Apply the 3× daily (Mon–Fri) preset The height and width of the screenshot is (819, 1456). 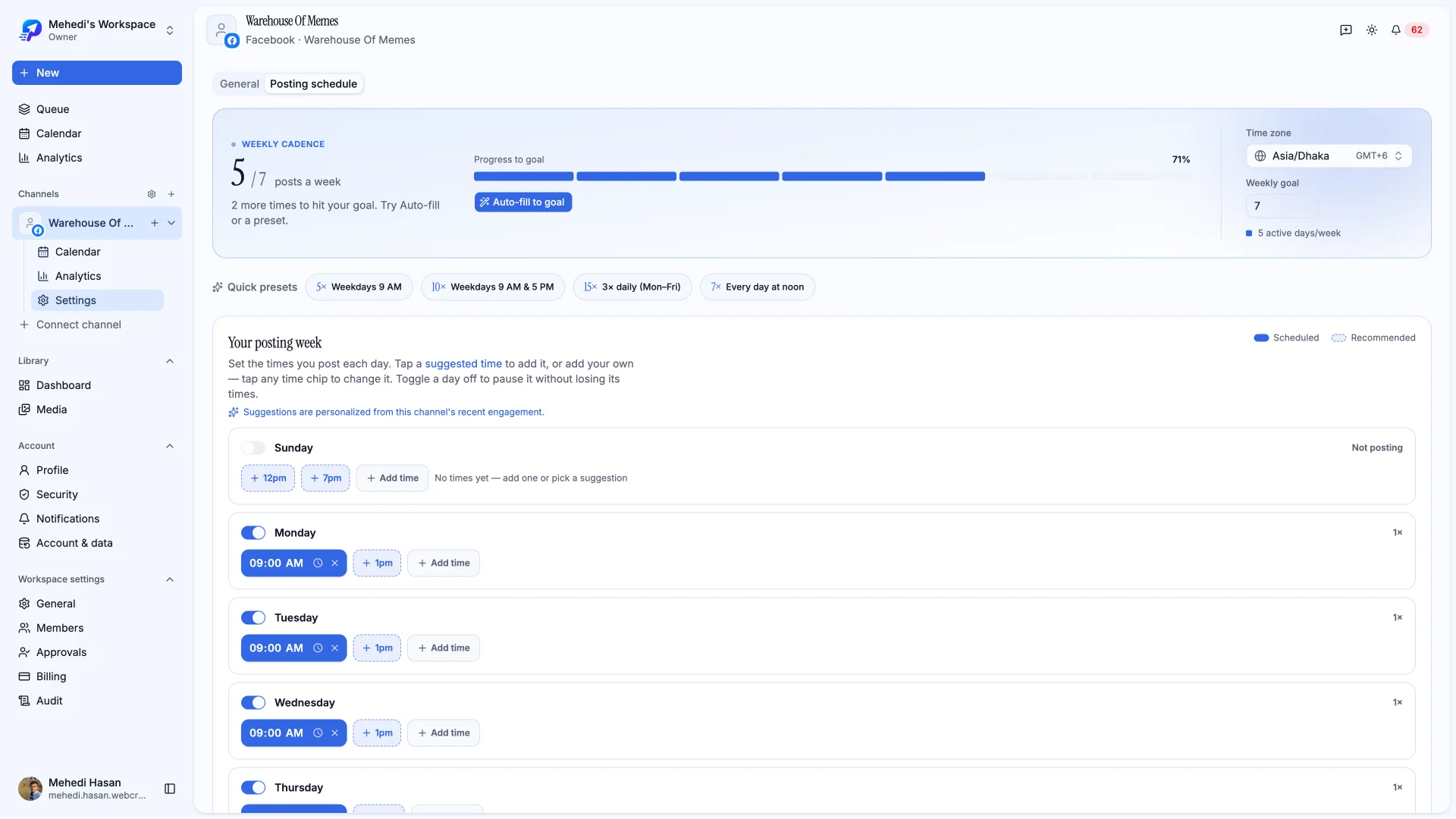[632, 287]
